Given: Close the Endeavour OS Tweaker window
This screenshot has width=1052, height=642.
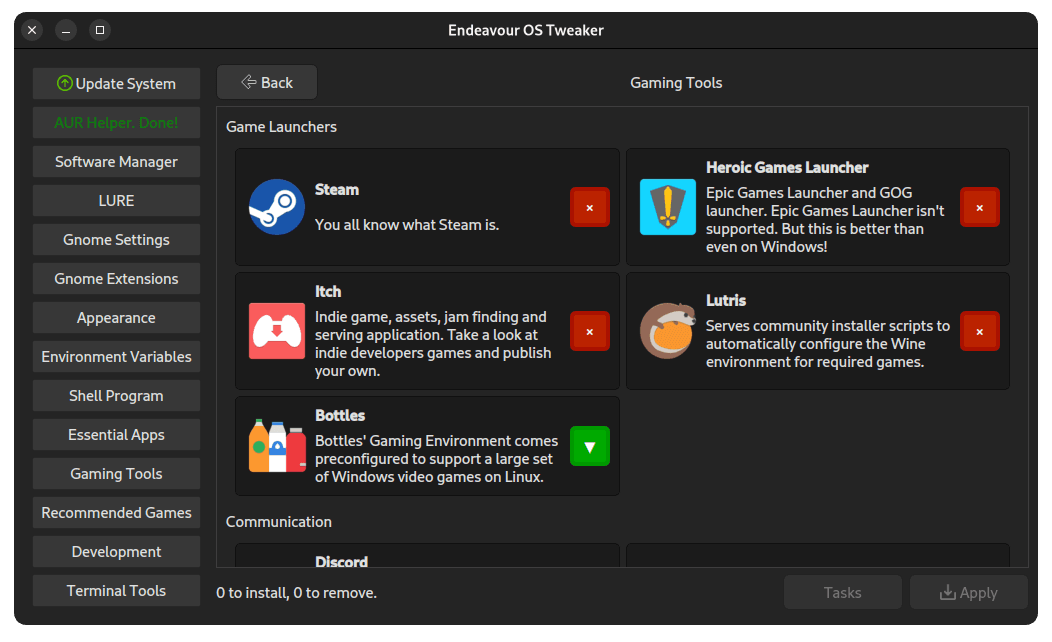Looking at the screenshot, I should pyautogui.click(x=32, y=30).
